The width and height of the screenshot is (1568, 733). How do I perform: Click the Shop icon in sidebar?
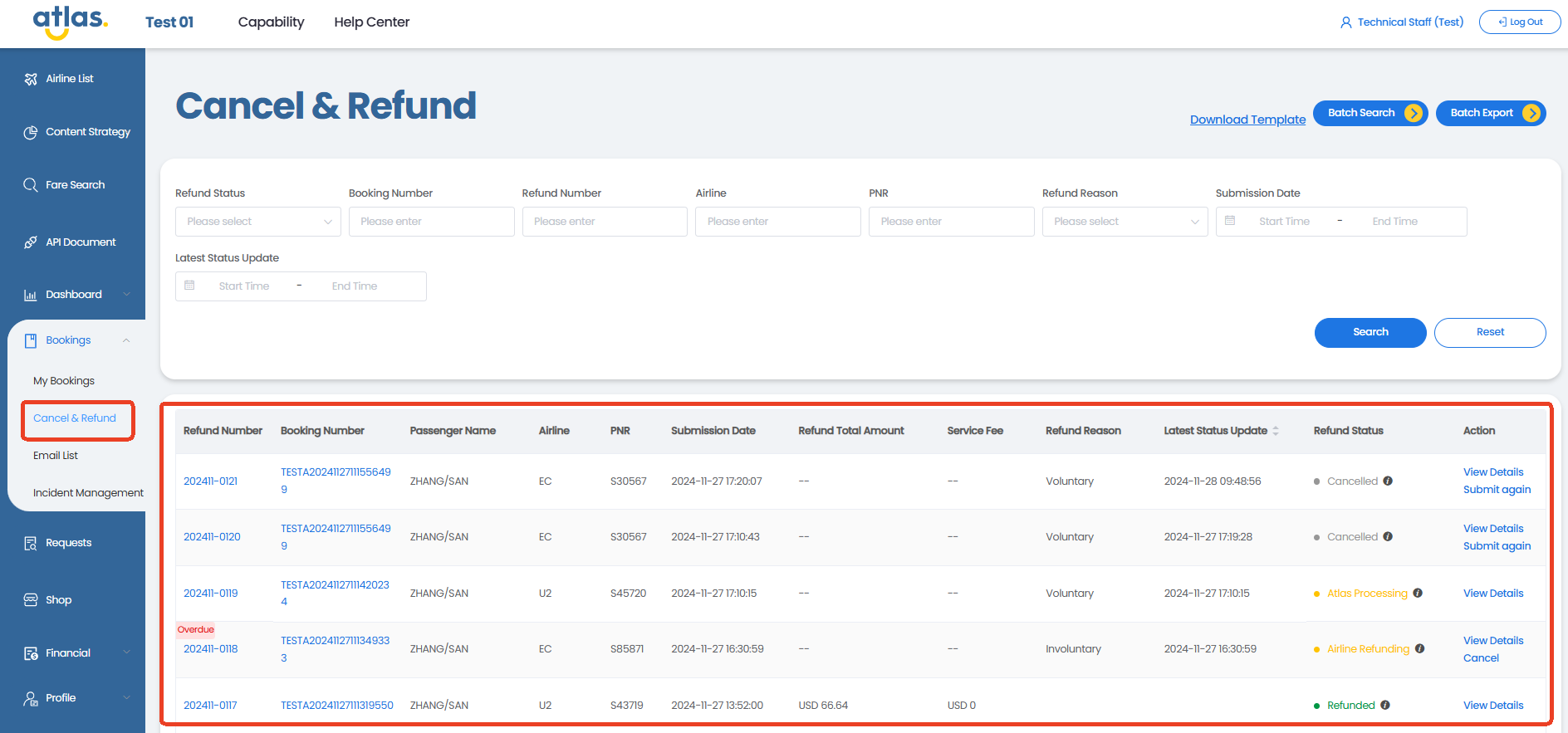31,600
